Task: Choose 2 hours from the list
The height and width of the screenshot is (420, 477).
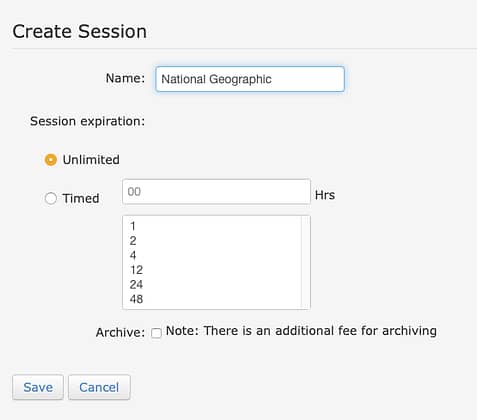Action: [x=212, y=241]
